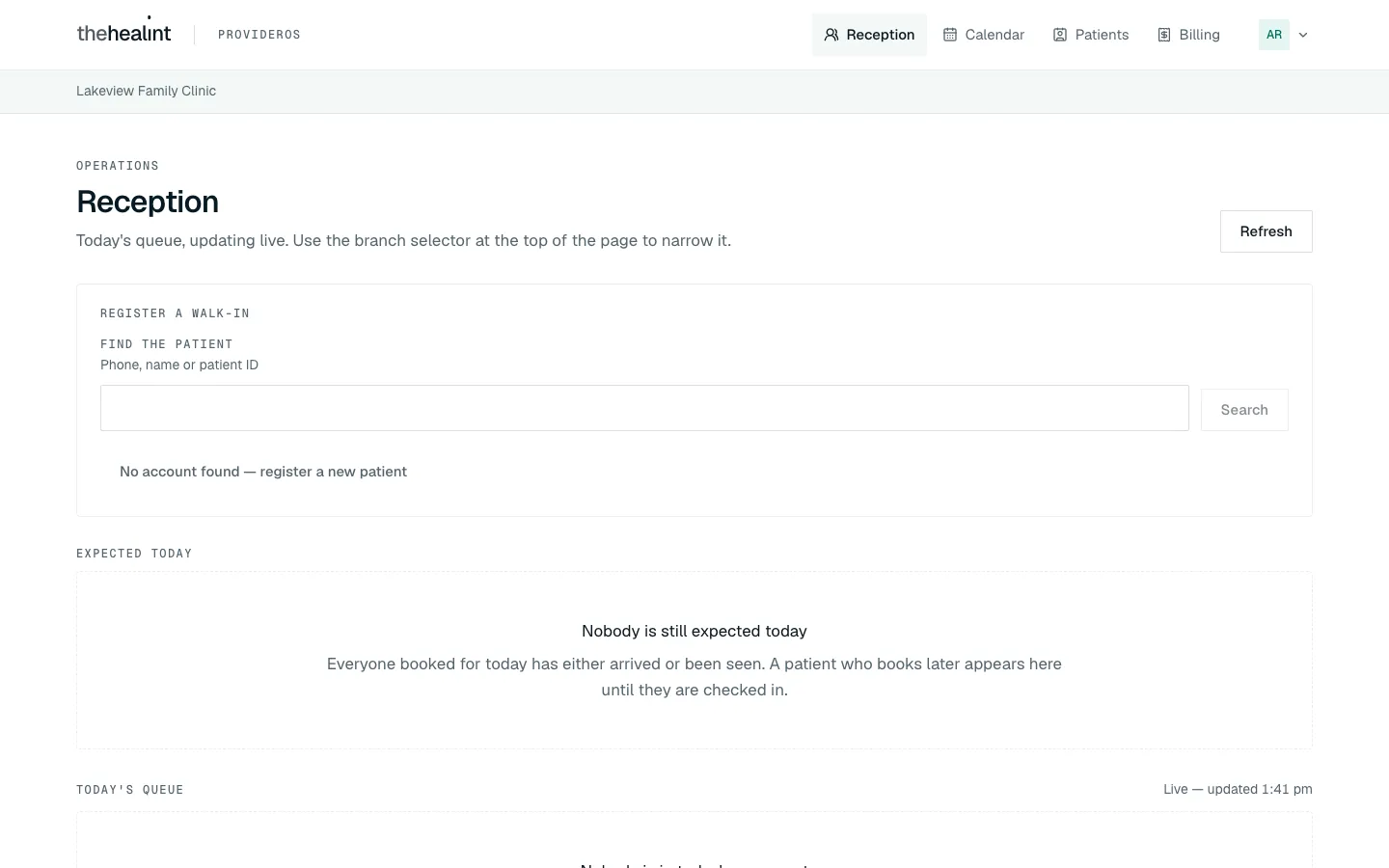Refresh today's queue
Viewport: 1389px width, 868px height.
[x=1266, y=231]
